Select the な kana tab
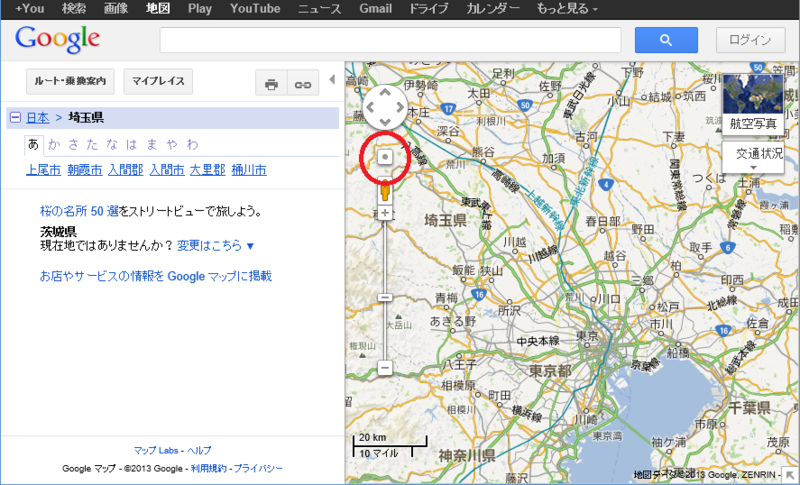Image resolution: width=800 pixels, height=485 pixels. 112,145
